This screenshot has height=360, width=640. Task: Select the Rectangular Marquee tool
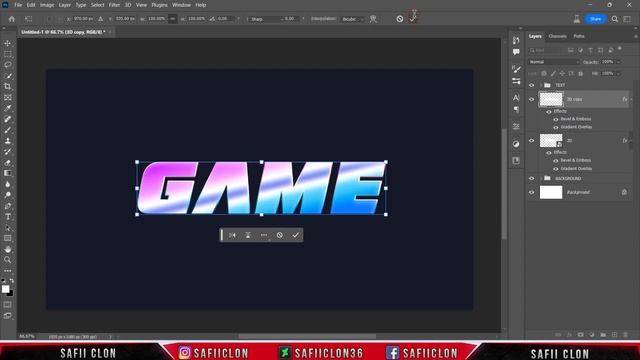pyautogui.click(x=8, y=54)
